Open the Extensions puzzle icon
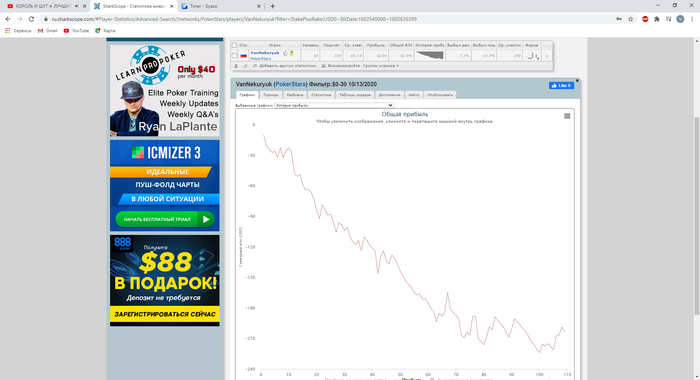700x380 pixels. click(x=657, y=19)
